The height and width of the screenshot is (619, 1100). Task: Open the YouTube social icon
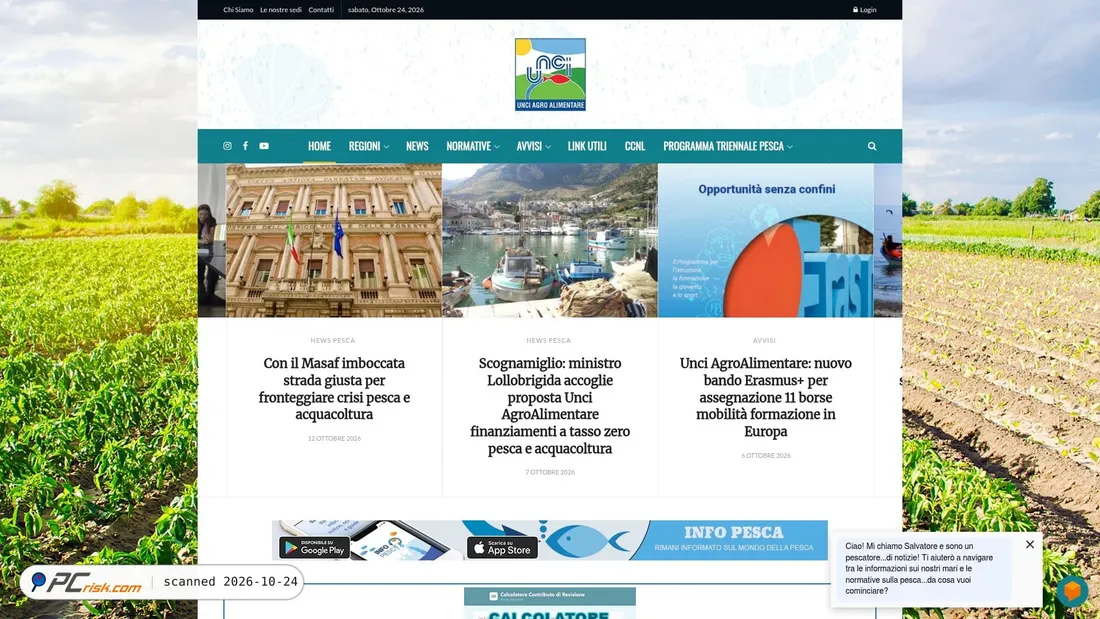click(264, 146)
